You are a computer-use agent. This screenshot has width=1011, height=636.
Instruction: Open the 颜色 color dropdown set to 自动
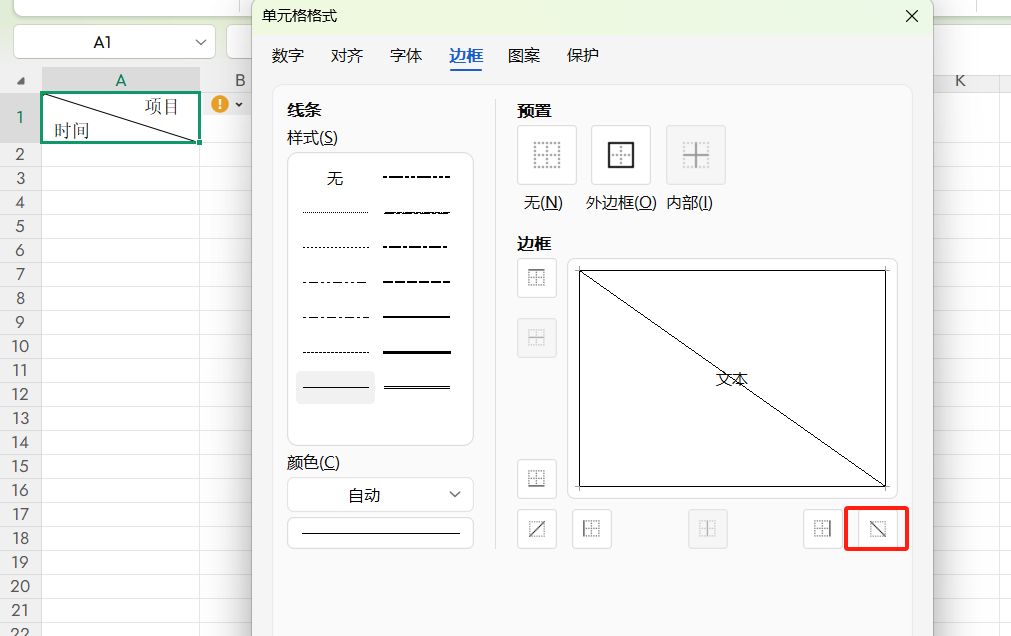click(380, 495)
